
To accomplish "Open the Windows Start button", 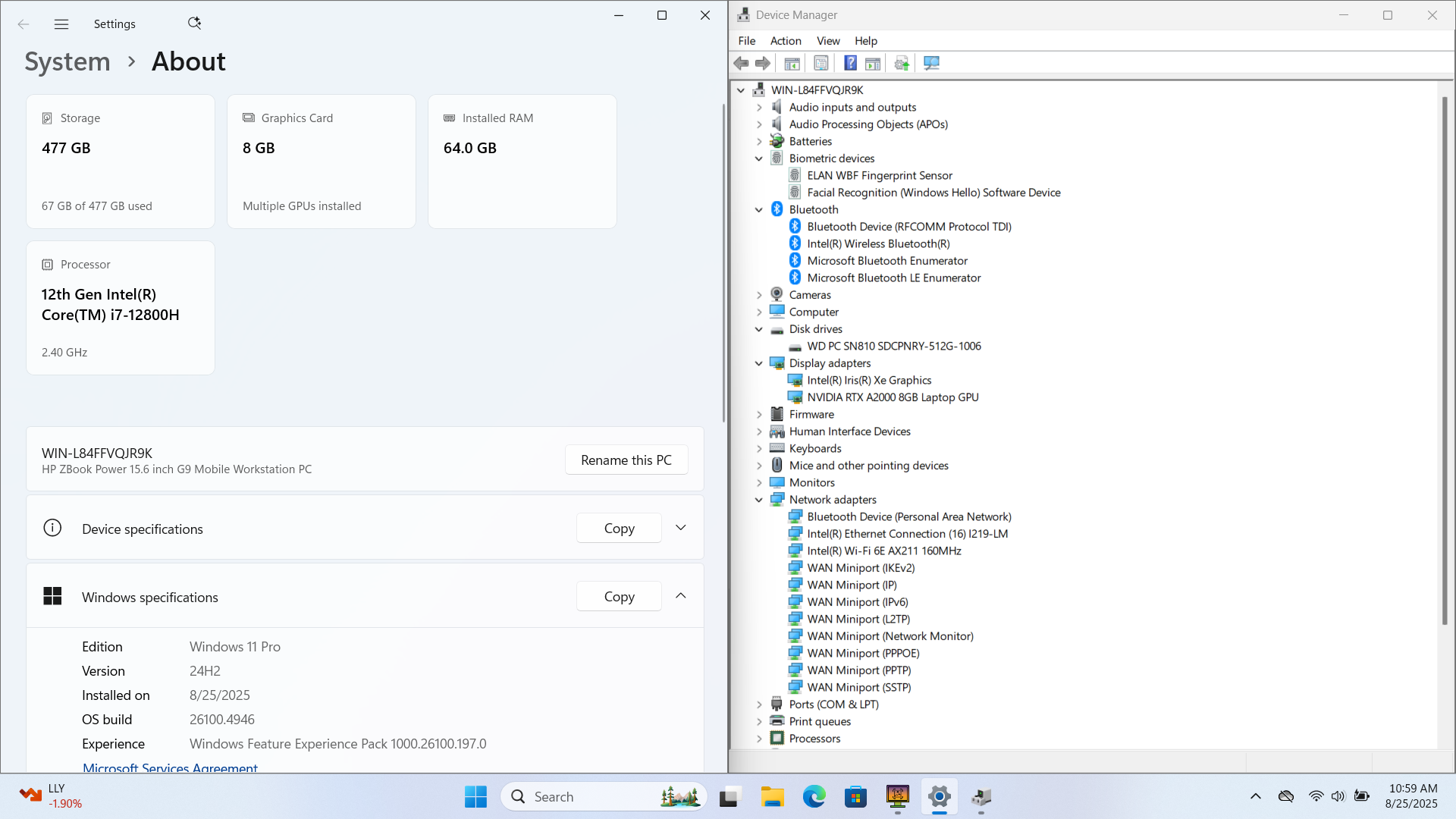I will point(475,796).
